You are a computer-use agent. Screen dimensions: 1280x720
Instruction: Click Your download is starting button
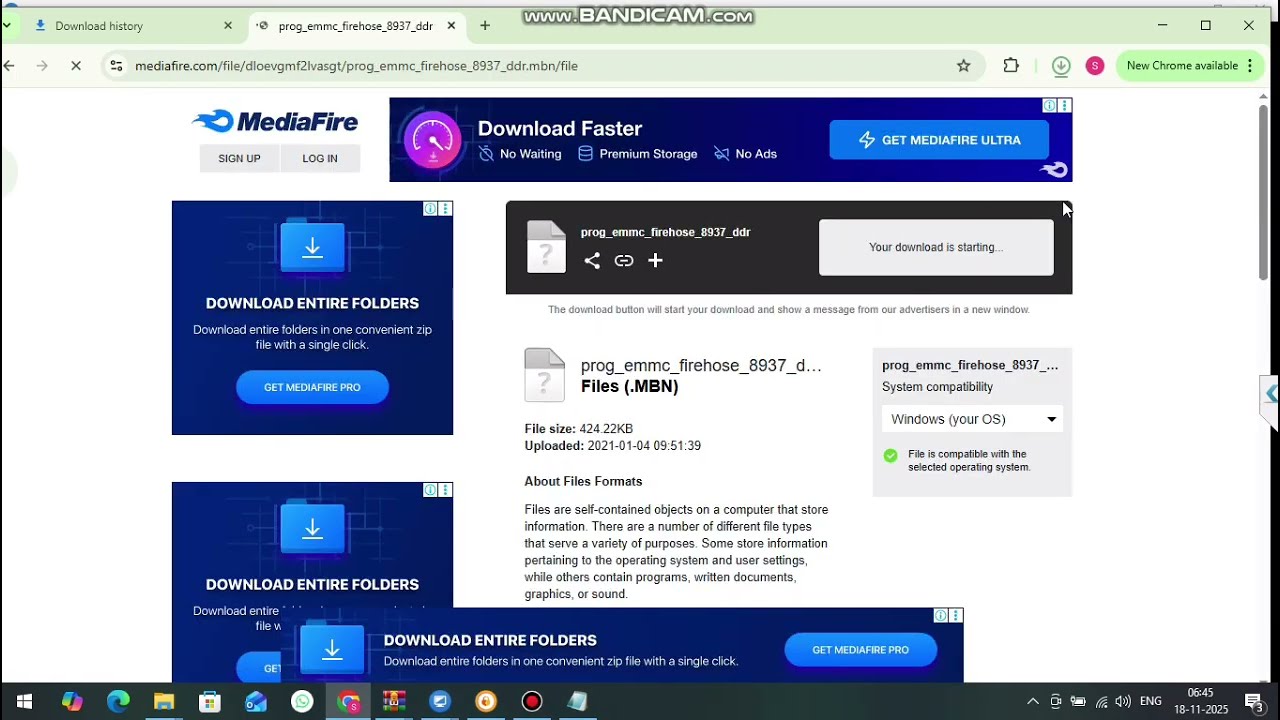[936, 247]
